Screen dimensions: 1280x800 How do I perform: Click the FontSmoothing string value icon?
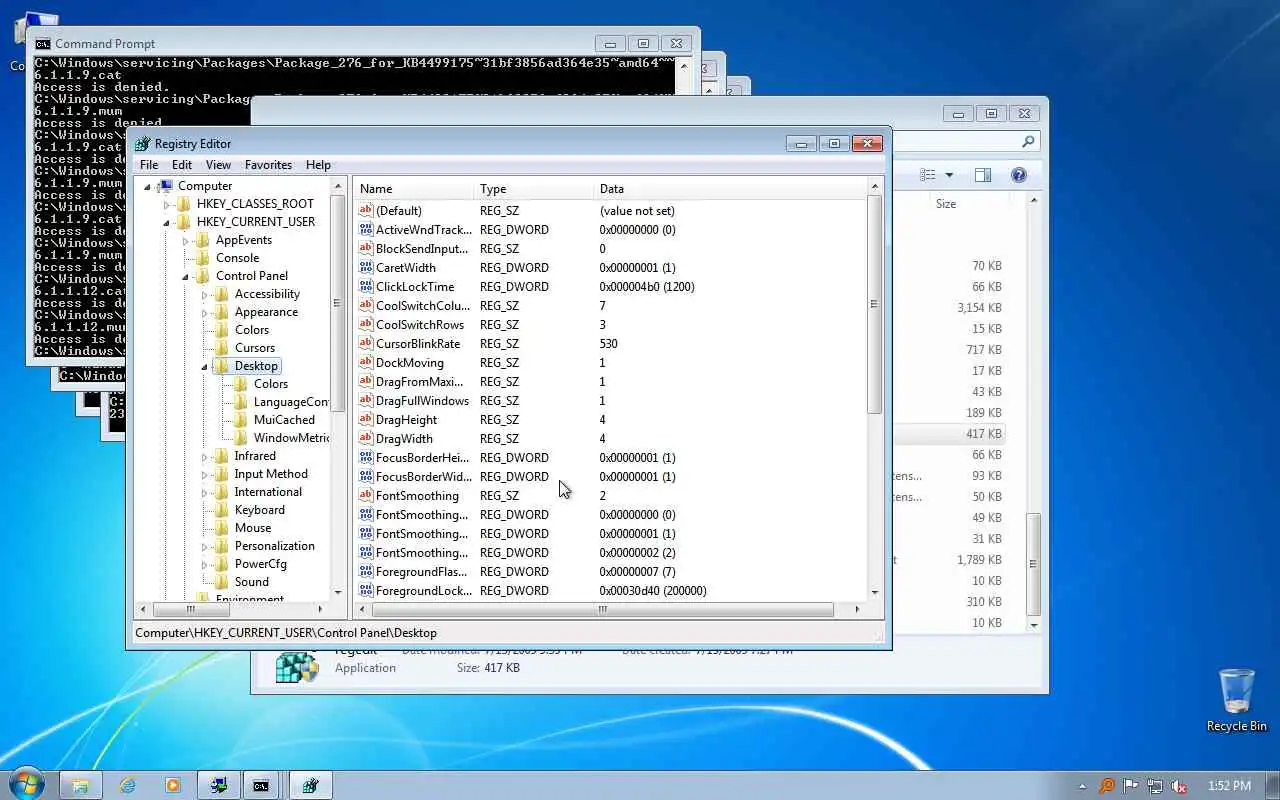point(366,496)
